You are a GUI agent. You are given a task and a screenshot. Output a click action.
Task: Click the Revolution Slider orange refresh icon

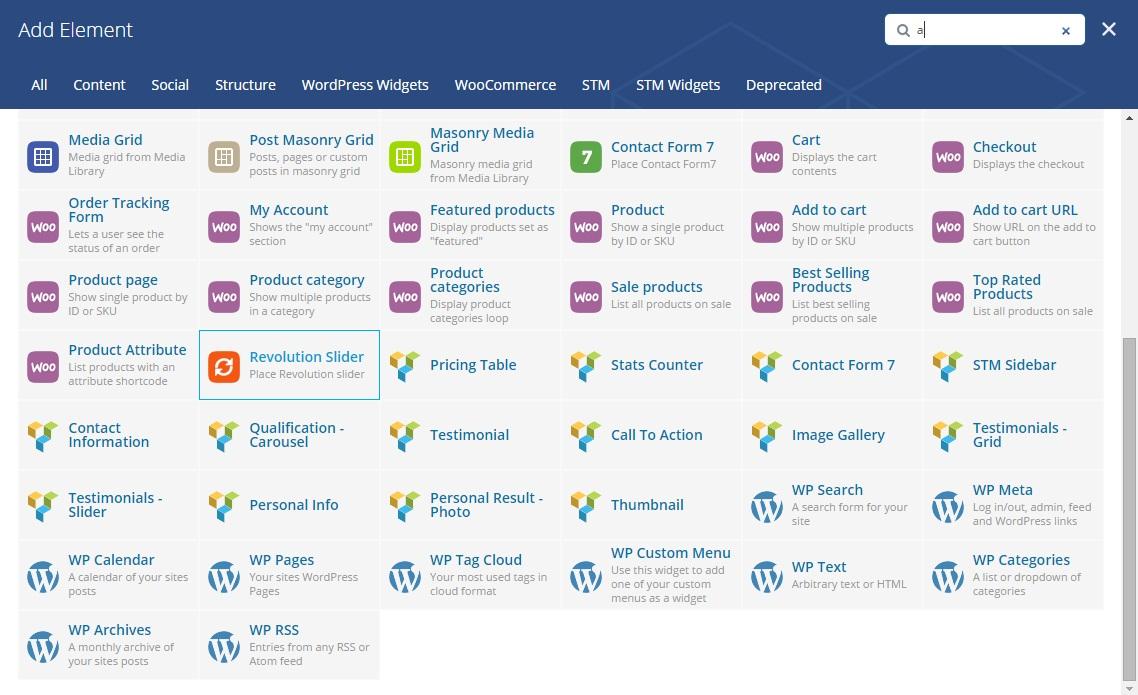224,366
